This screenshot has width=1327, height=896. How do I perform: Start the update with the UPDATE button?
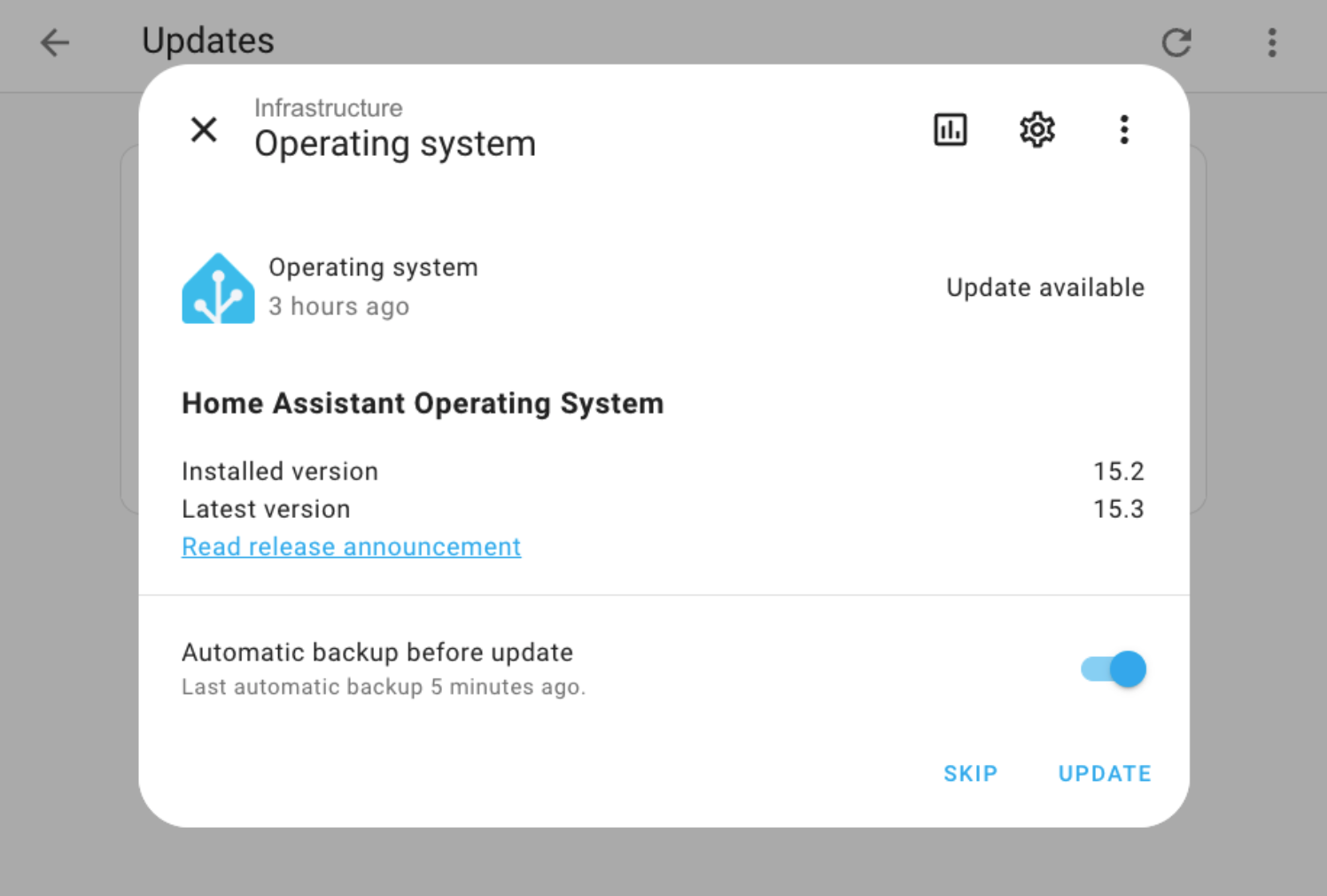pos(1105,773)
